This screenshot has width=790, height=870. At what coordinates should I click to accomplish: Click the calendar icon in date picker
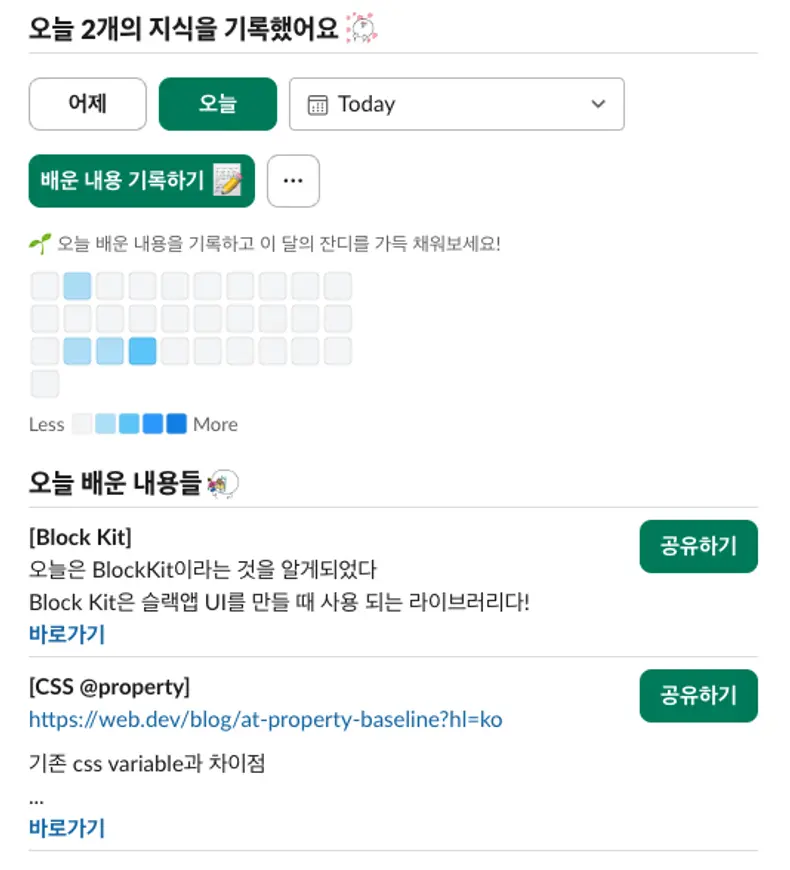click(317, 105)
